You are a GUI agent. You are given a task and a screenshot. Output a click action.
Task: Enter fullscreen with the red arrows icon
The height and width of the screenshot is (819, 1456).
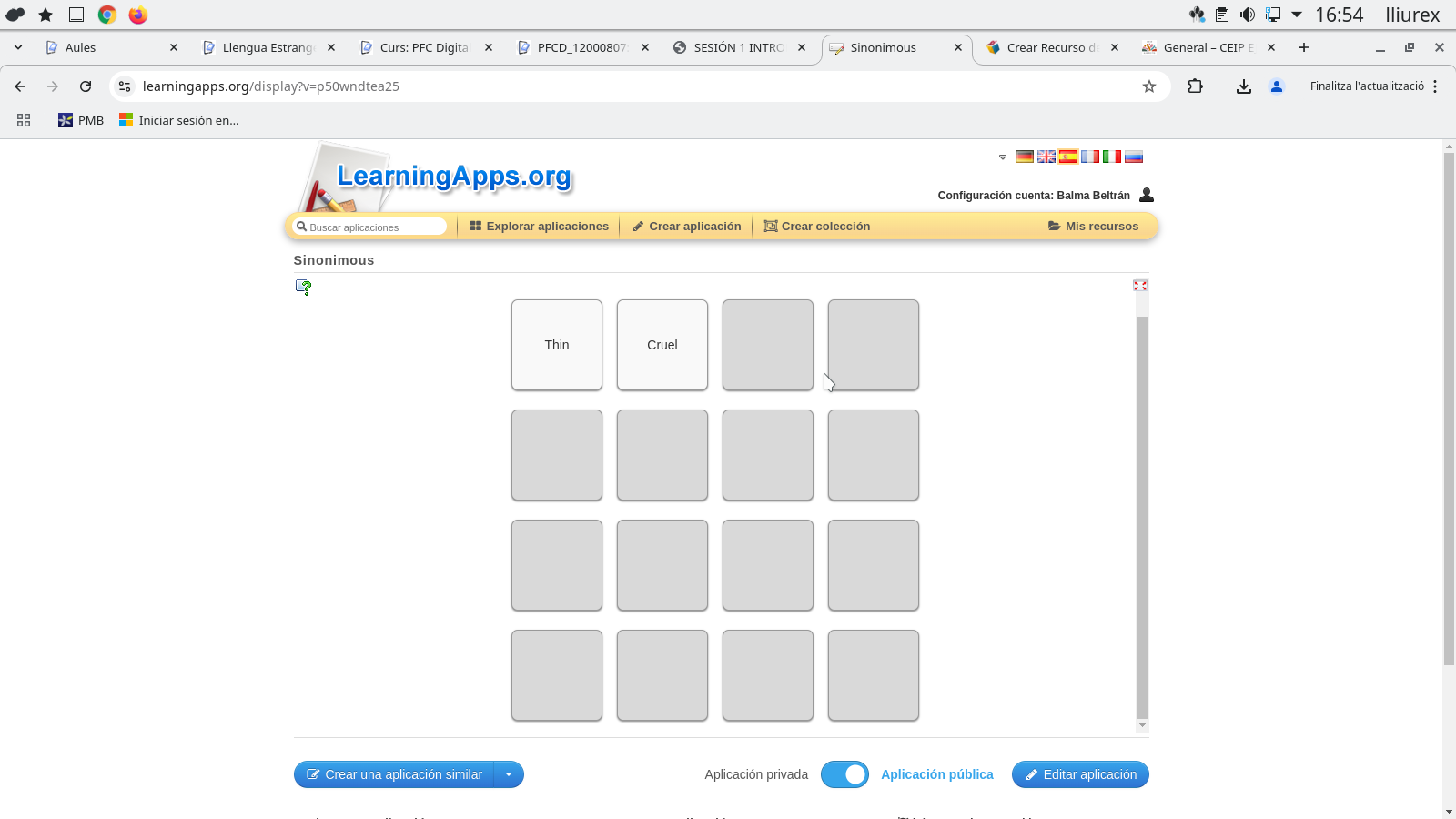tap(1140, 285)
